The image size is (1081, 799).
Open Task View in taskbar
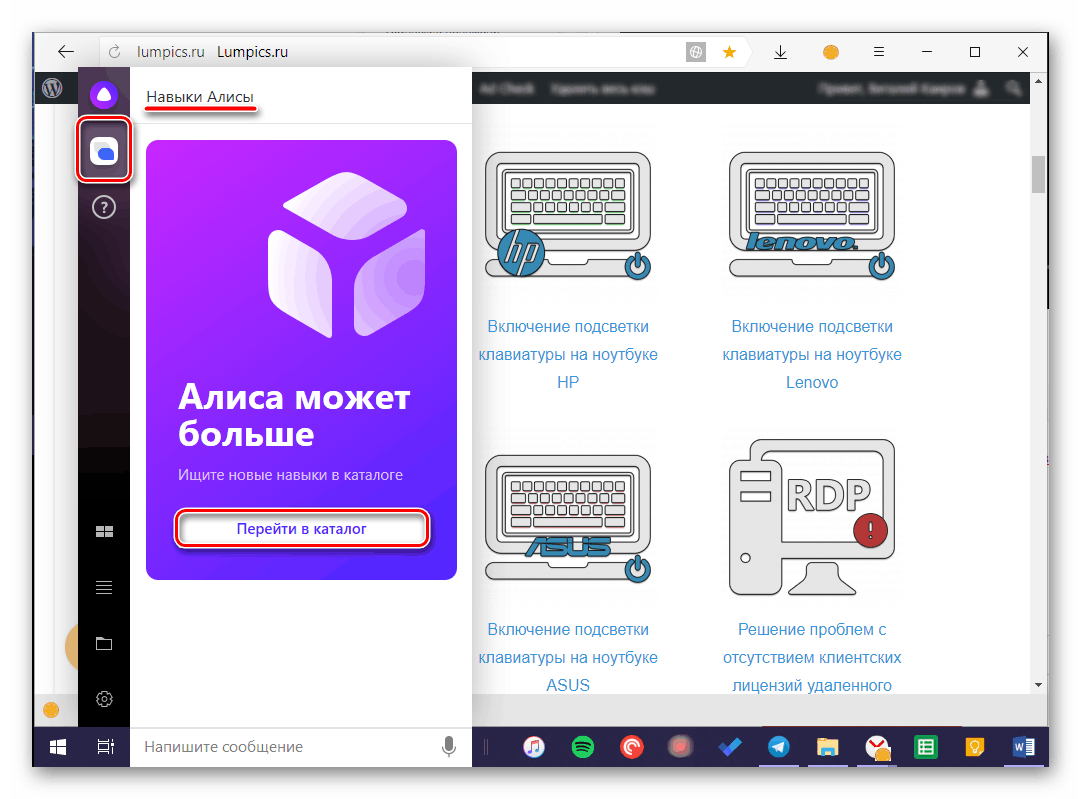click(x=105, y=747)
